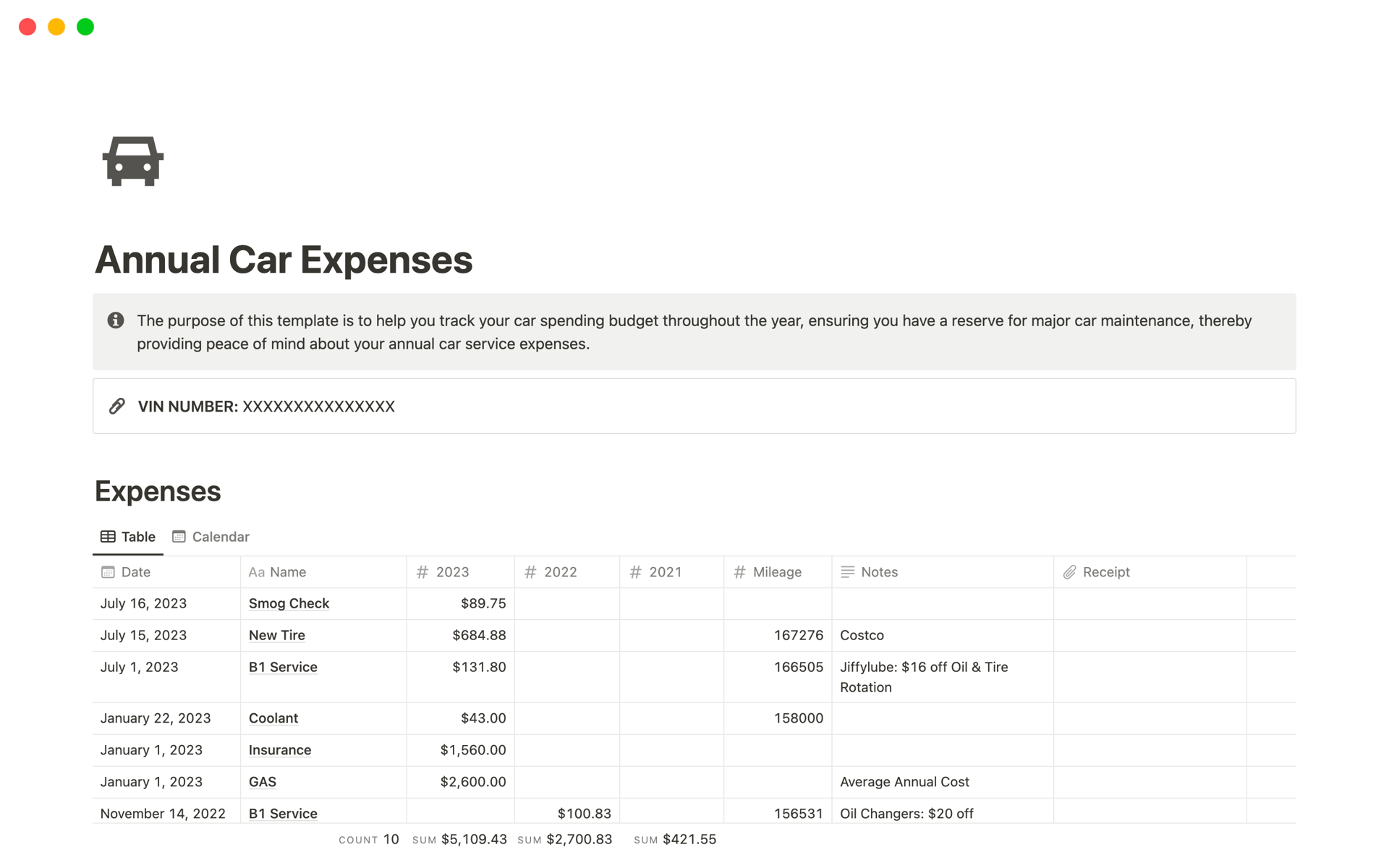Image resolution: width=1389 pixels, height=868 pixels.
Task: Click the Name column Aa icon
Action: tap(256, 572)
